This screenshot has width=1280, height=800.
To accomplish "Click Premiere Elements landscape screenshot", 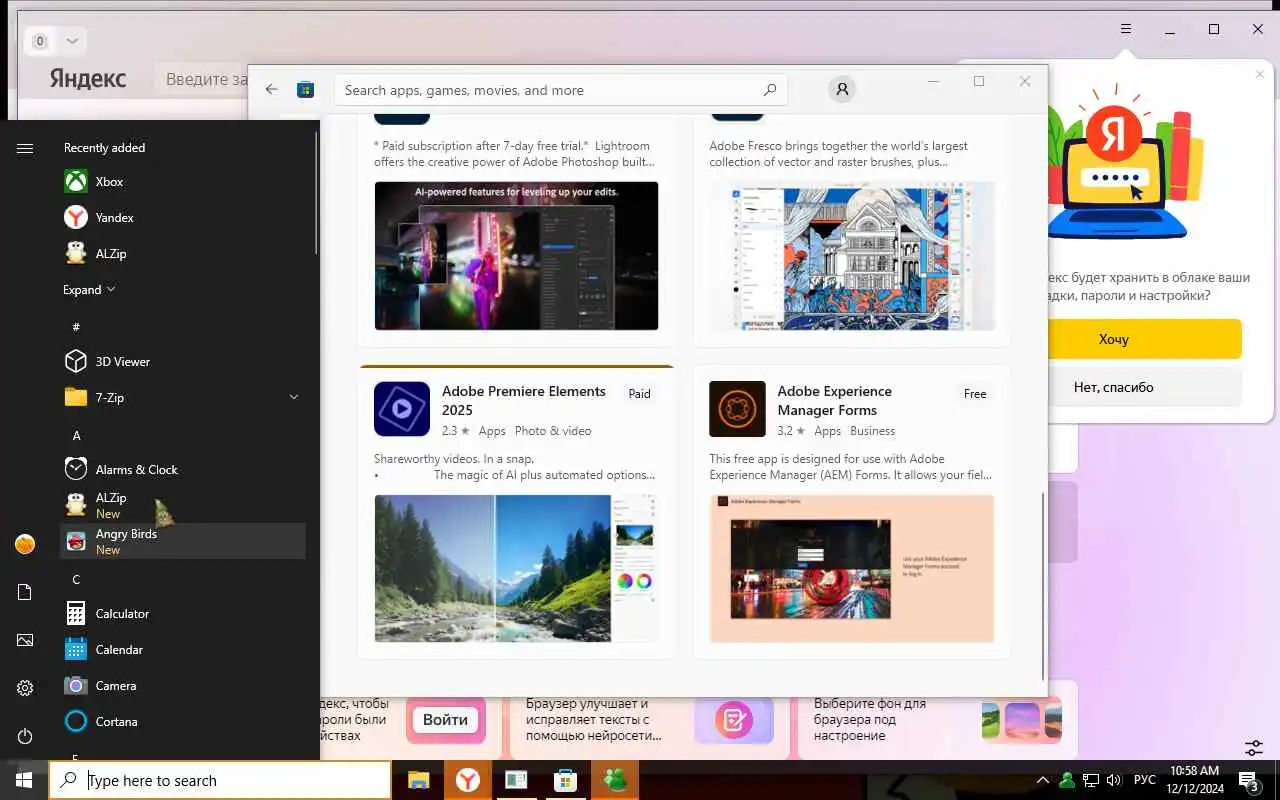I will pos(516,569).
